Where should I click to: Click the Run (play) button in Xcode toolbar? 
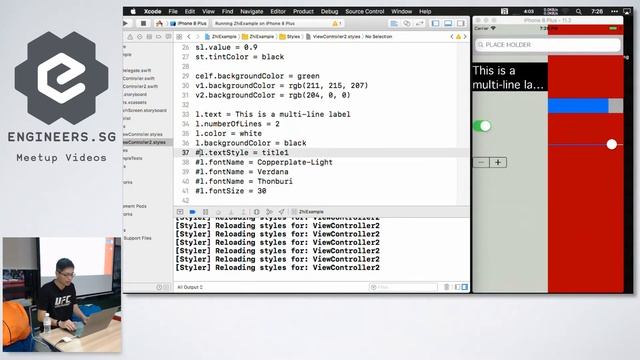(125, 24)
